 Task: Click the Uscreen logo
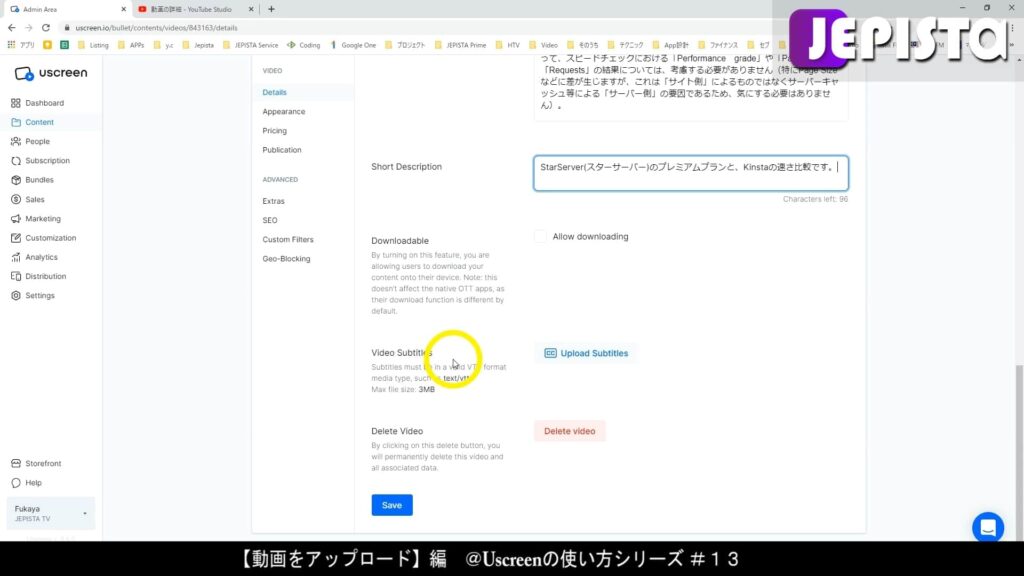point(51,73)
